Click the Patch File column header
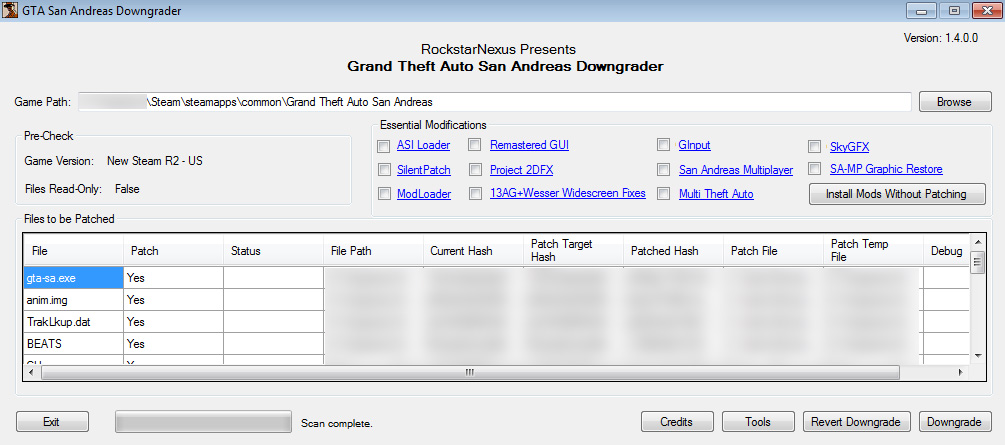 [x=773, y=251]
